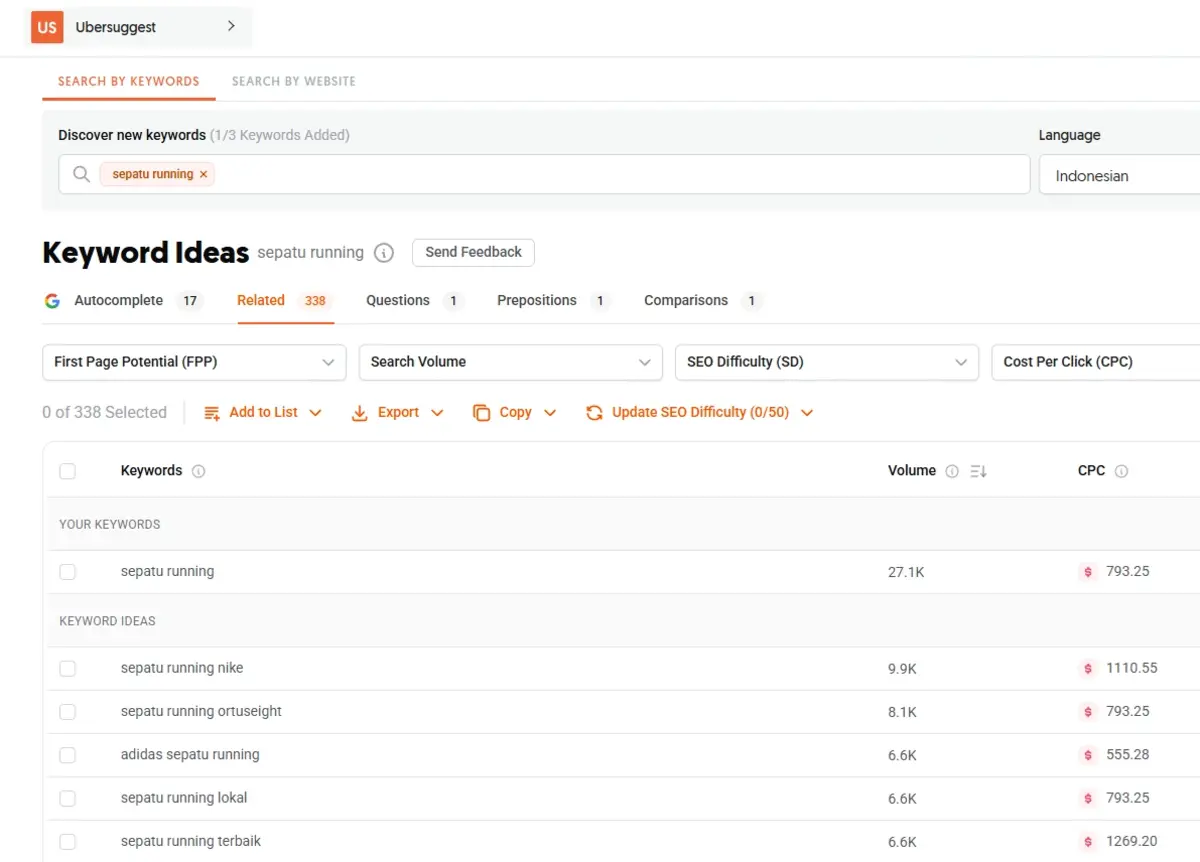Select the Questions tab
The width and height of the screenshot is (1200, 862).
point(415,301)
